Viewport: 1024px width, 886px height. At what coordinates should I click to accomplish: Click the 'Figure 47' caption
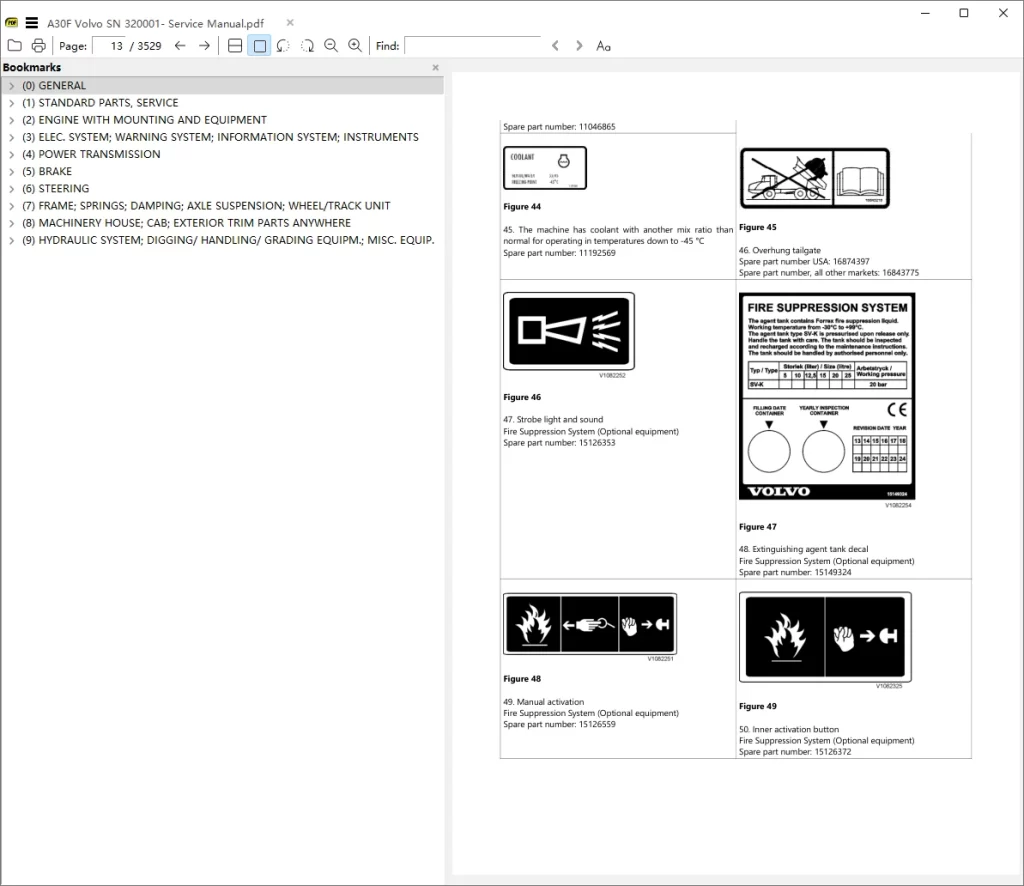pyautogui.click(x=758, y=527)
